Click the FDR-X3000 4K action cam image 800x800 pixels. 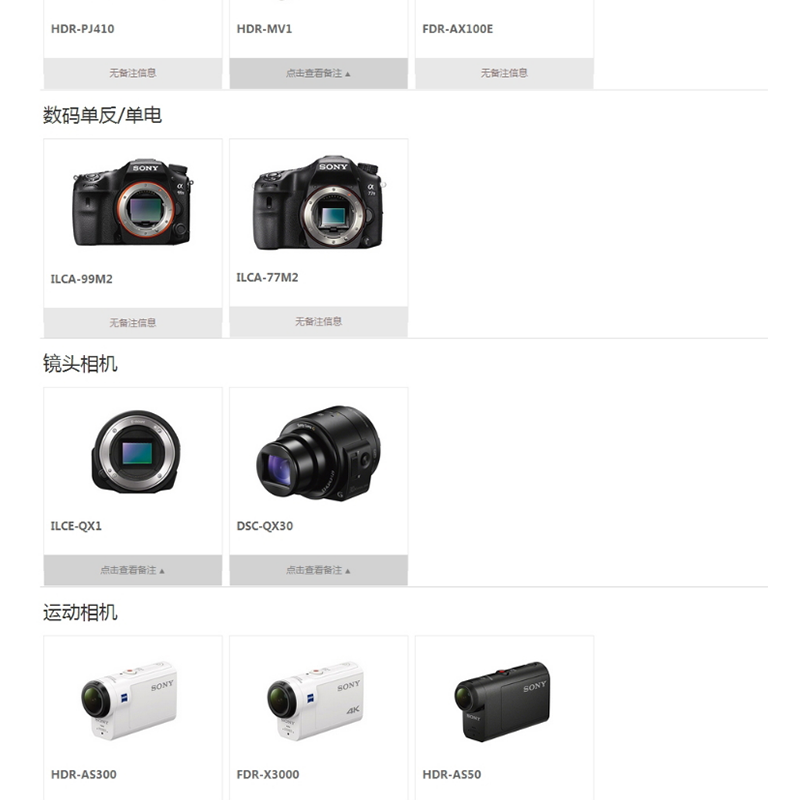tap(315, 701)
